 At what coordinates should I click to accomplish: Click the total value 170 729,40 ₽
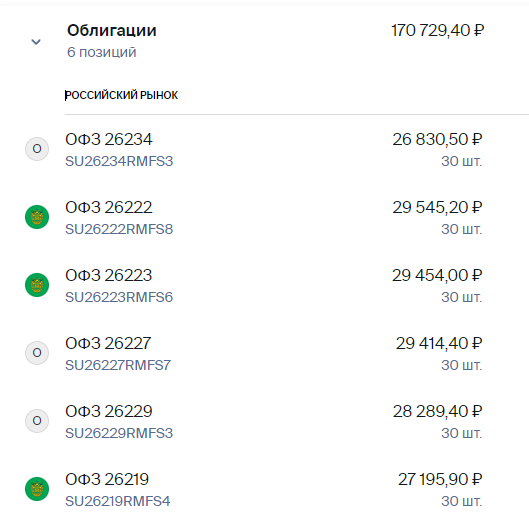tap(438, 30)
